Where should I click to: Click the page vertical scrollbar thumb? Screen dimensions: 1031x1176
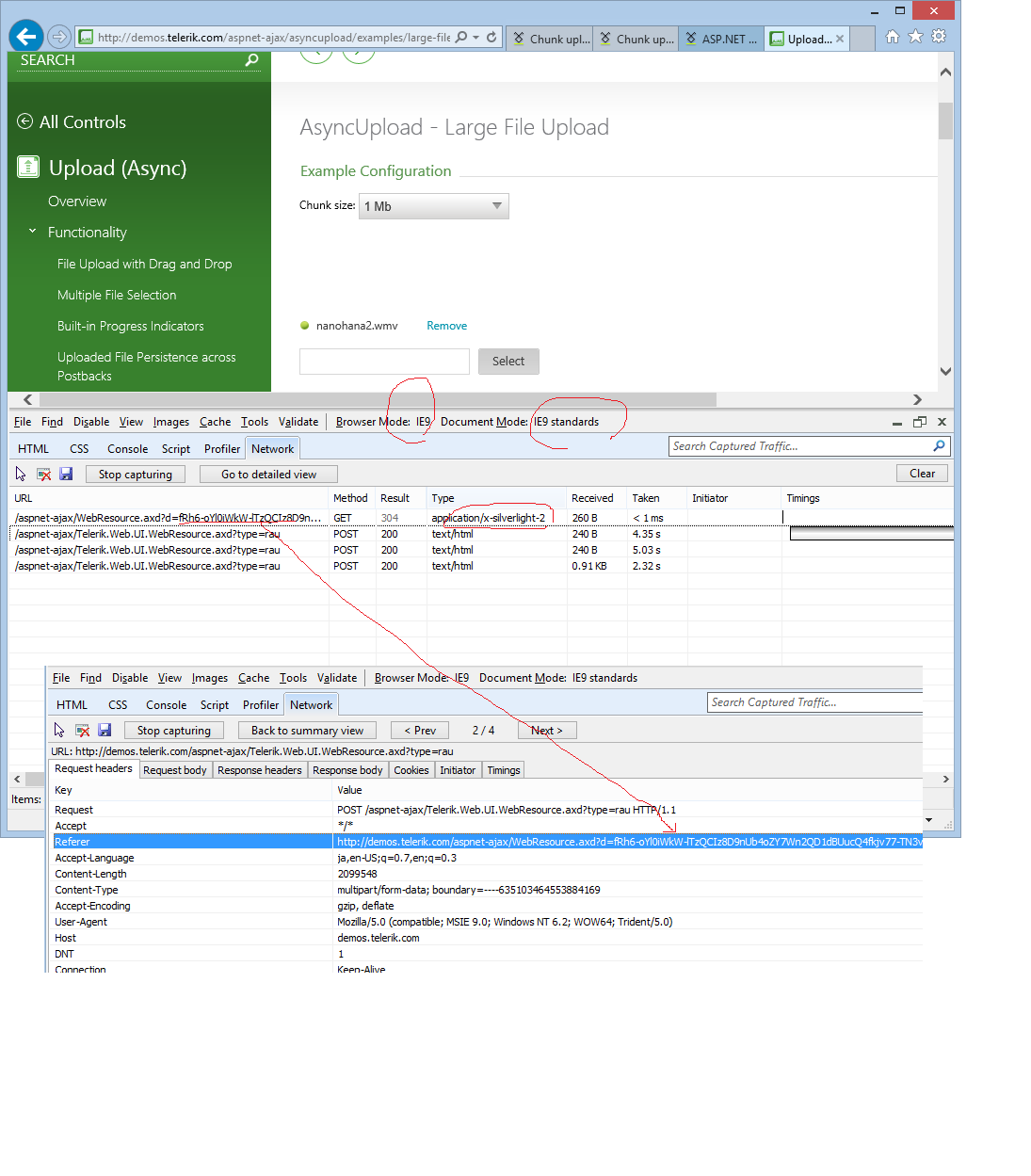coord(945,121)
